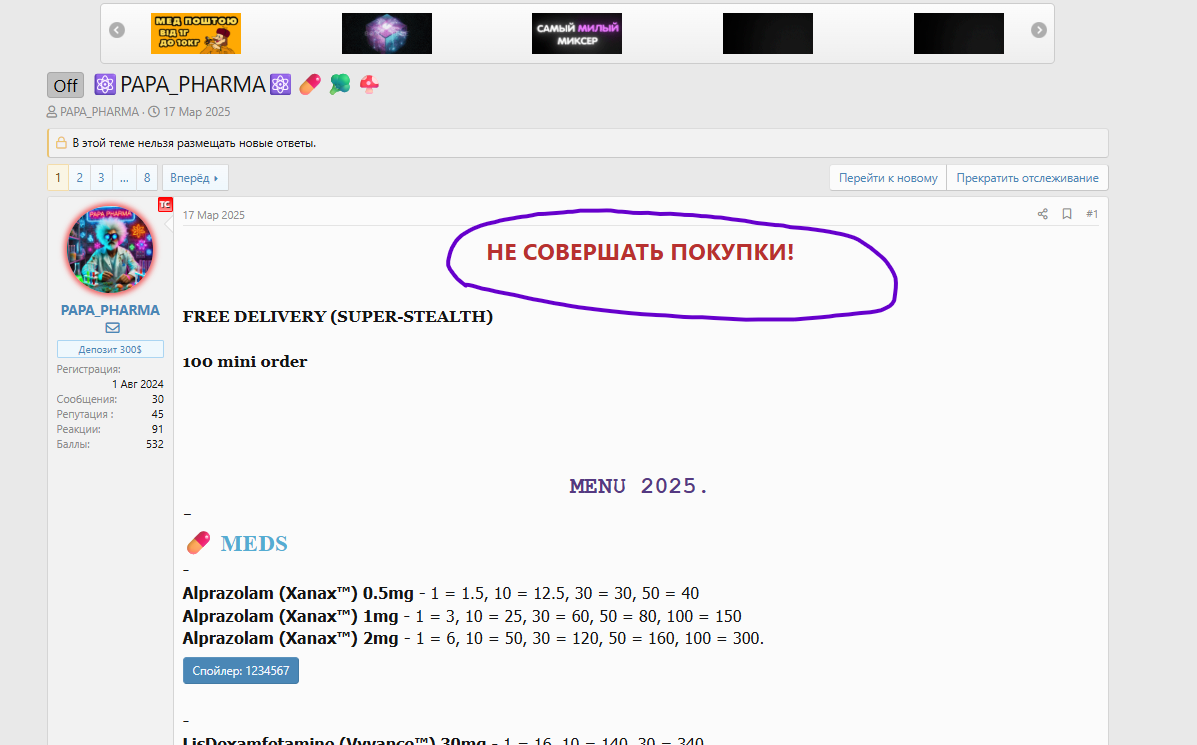
Task: Click the Баллы value 532
Action: pyautogui.click(x=155, y=444)
